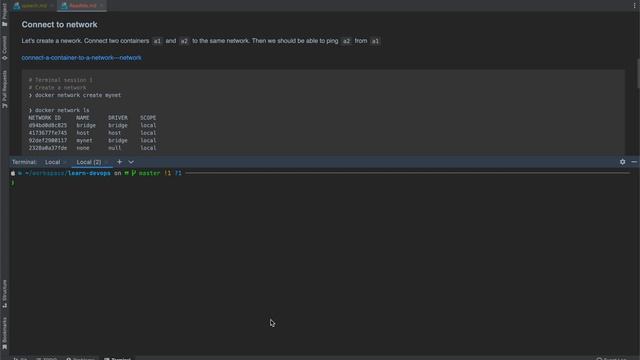640x360 pixels.
Task: Click the SCOPE column header text
Action: click(148, 118)
